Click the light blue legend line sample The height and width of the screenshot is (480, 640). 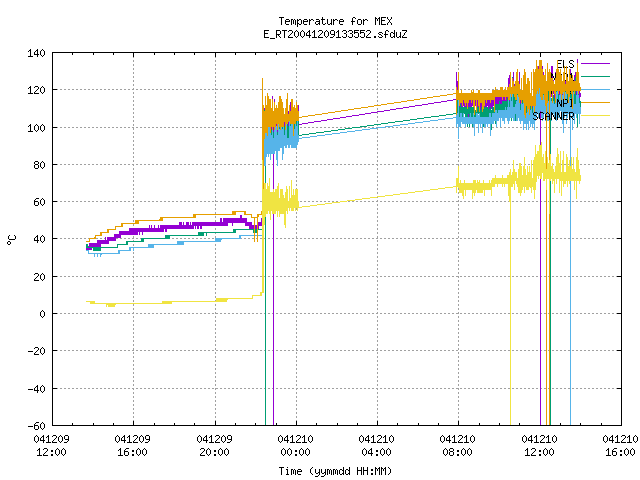coord(595,90)
